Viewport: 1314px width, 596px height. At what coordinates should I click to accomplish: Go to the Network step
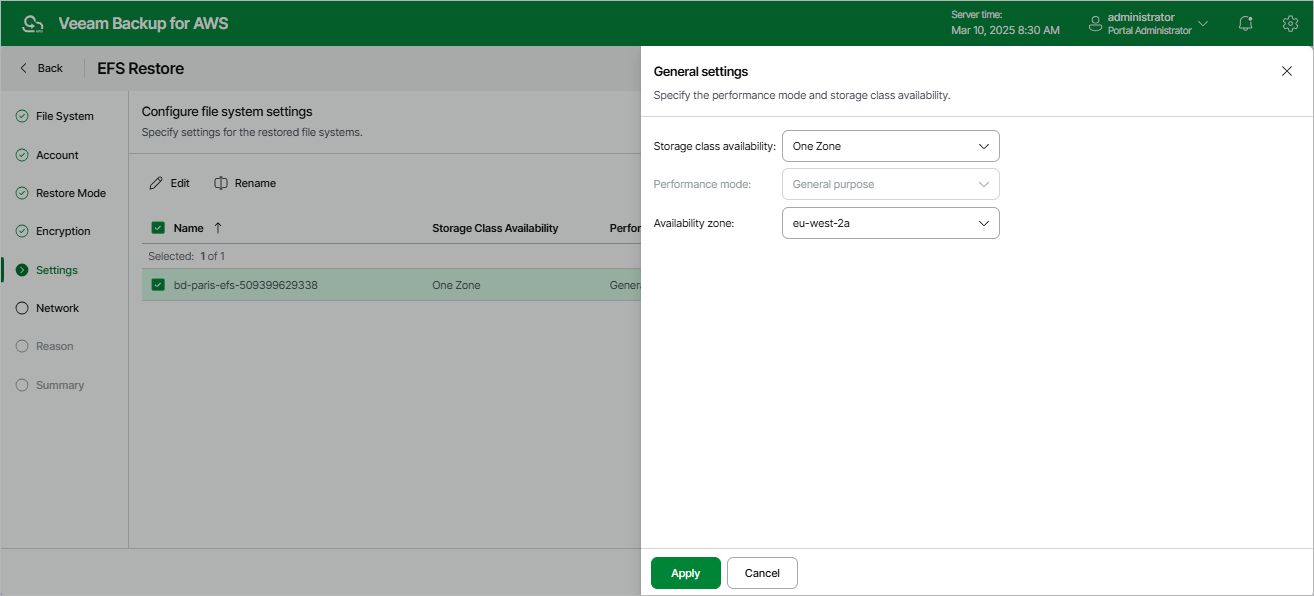click(57, 308)
